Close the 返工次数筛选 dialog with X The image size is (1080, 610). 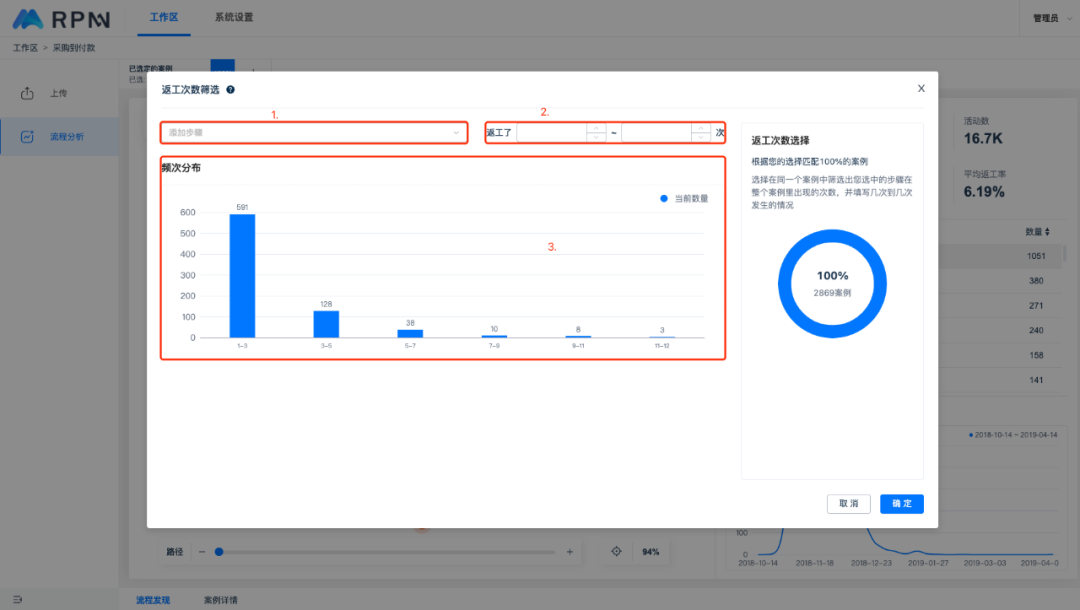921,88
